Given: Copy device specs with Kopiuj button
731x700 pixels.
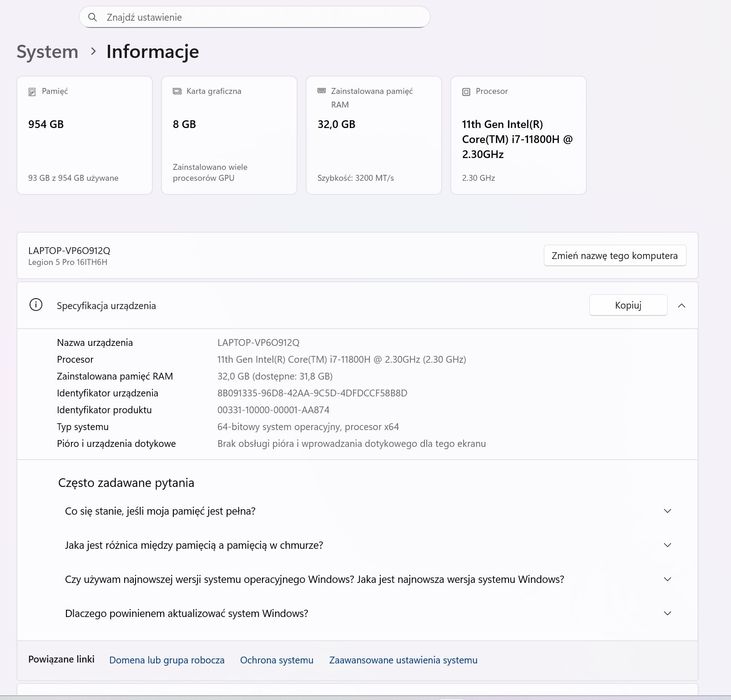Looking at the screenshot, I should point(628,305).
